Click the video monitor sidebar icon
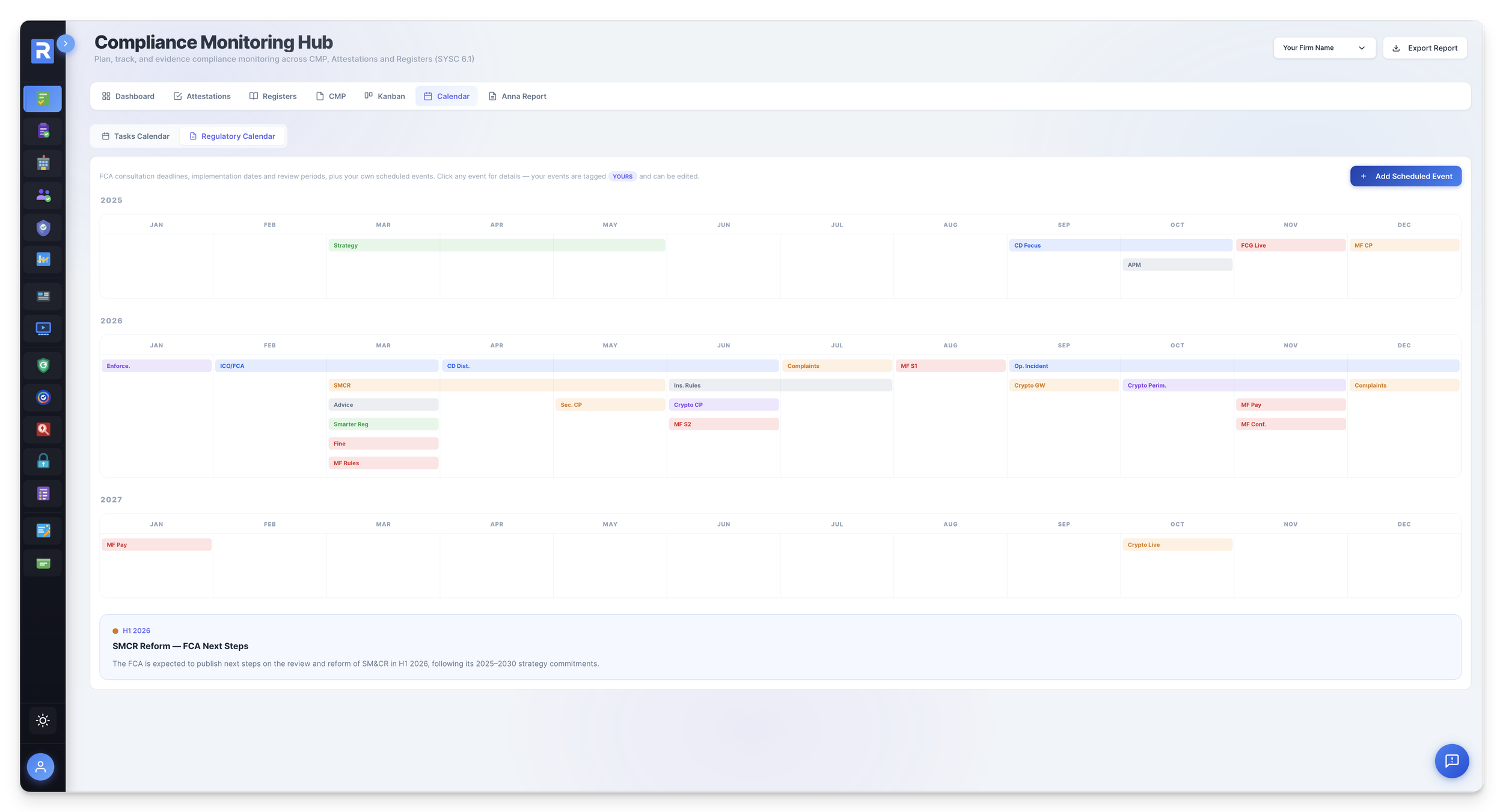This screenshot has width=1503, height=812. (43, 328)
